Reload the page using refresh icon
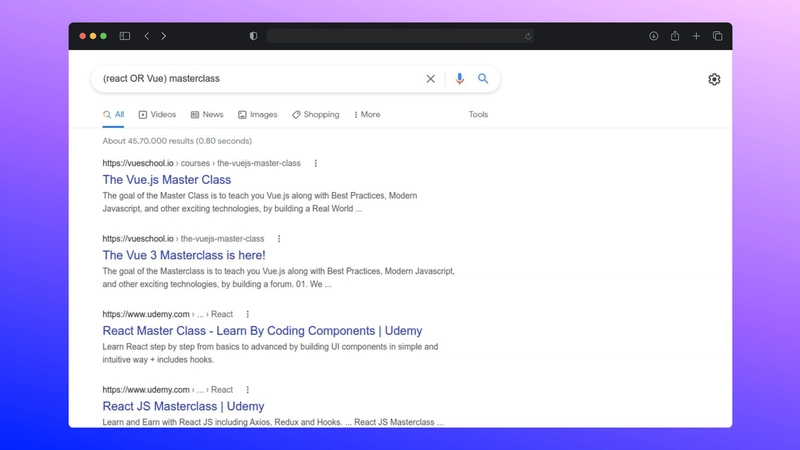The height and width of the screenshot is (450, 800). (x=528, y=36)
